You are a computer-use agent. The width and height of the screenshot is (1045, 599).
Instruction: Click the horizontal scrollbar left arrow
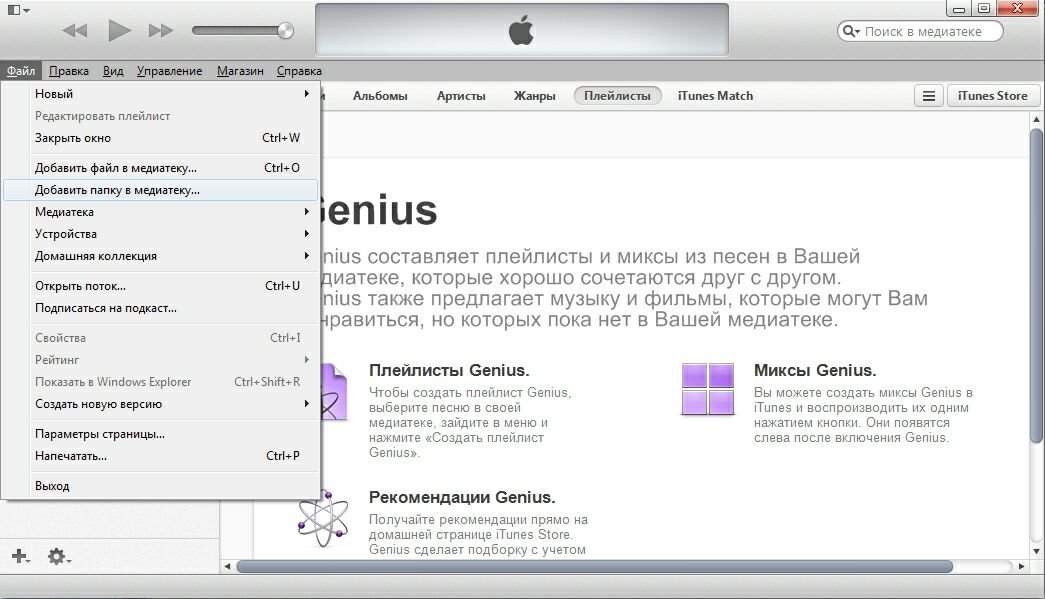[227, 566]
